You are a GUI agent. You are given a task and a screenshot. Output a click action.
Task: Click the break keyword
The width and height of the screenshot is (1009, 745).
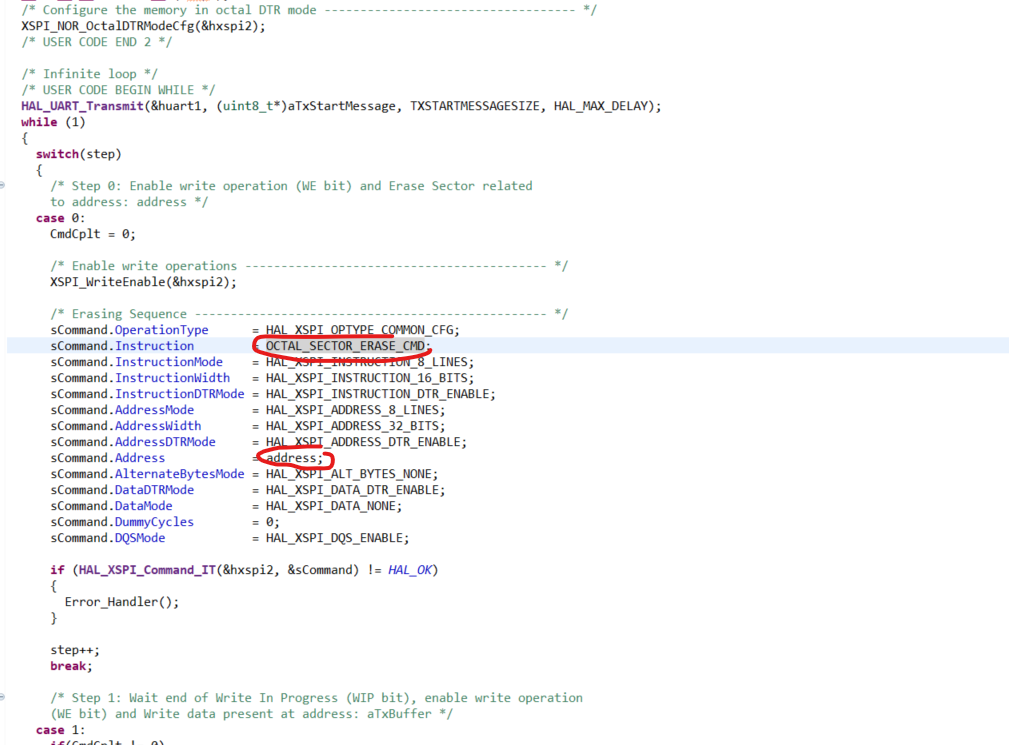tap(65, 665)
